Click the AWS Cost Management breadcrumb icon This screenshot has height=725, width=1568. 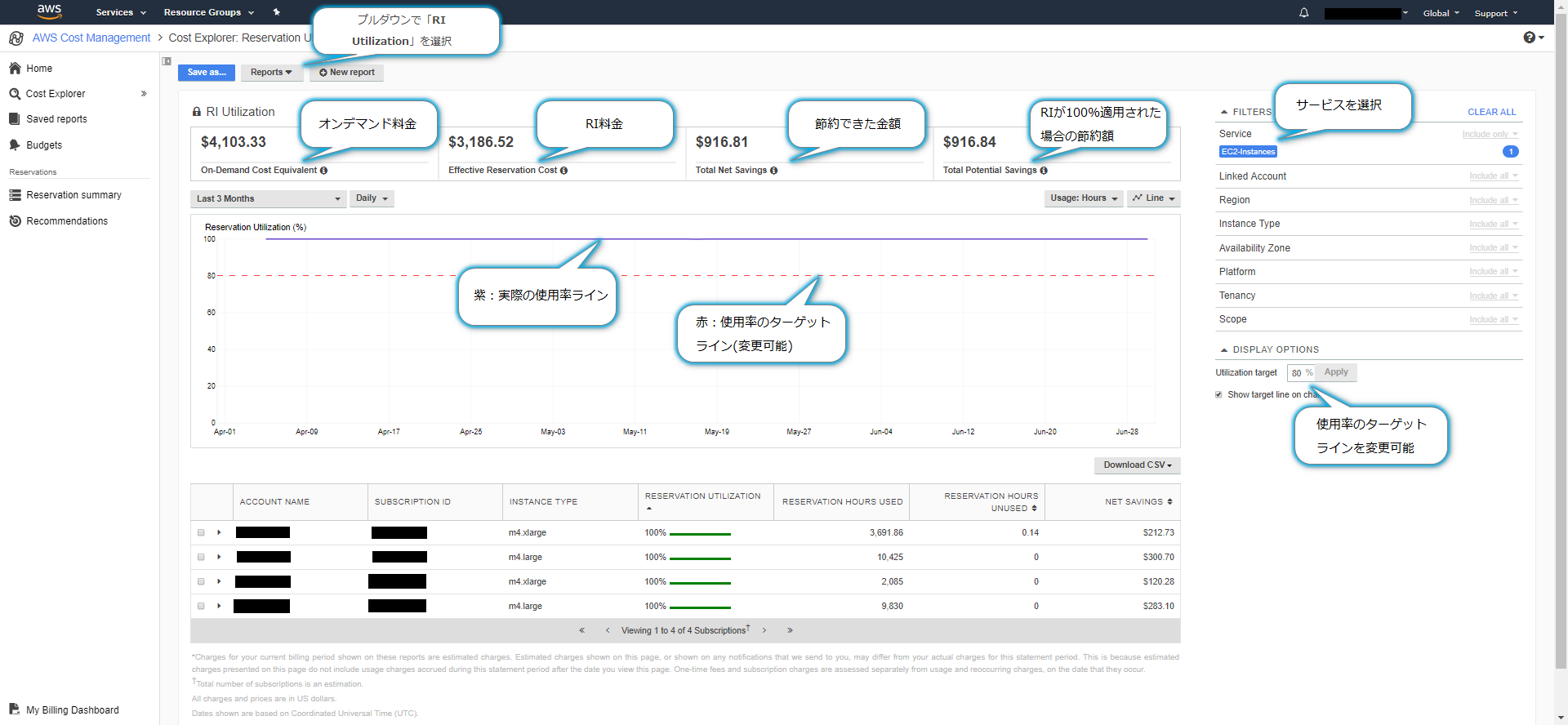[x=16, y=38]
